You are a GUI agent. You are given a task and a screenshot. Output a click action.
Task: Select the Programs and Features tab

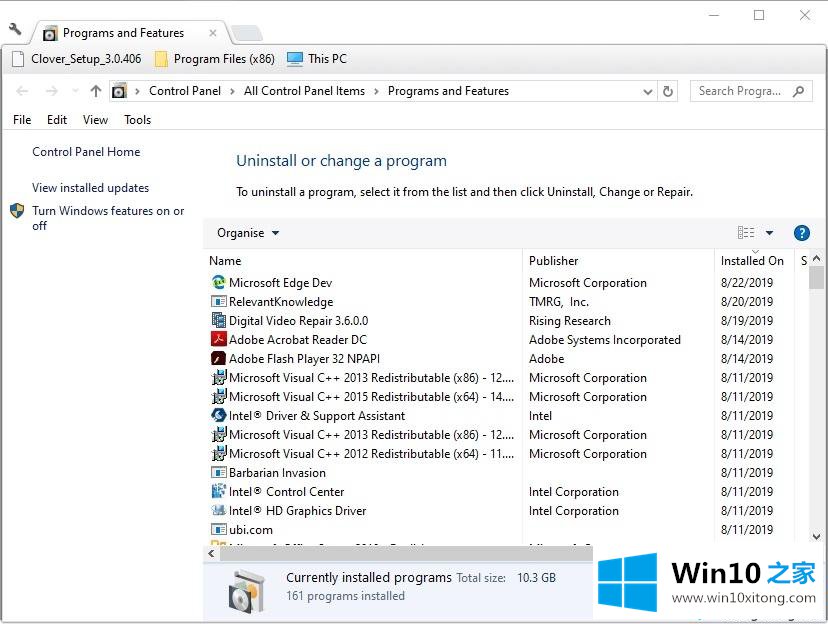[x=123, y=33]
